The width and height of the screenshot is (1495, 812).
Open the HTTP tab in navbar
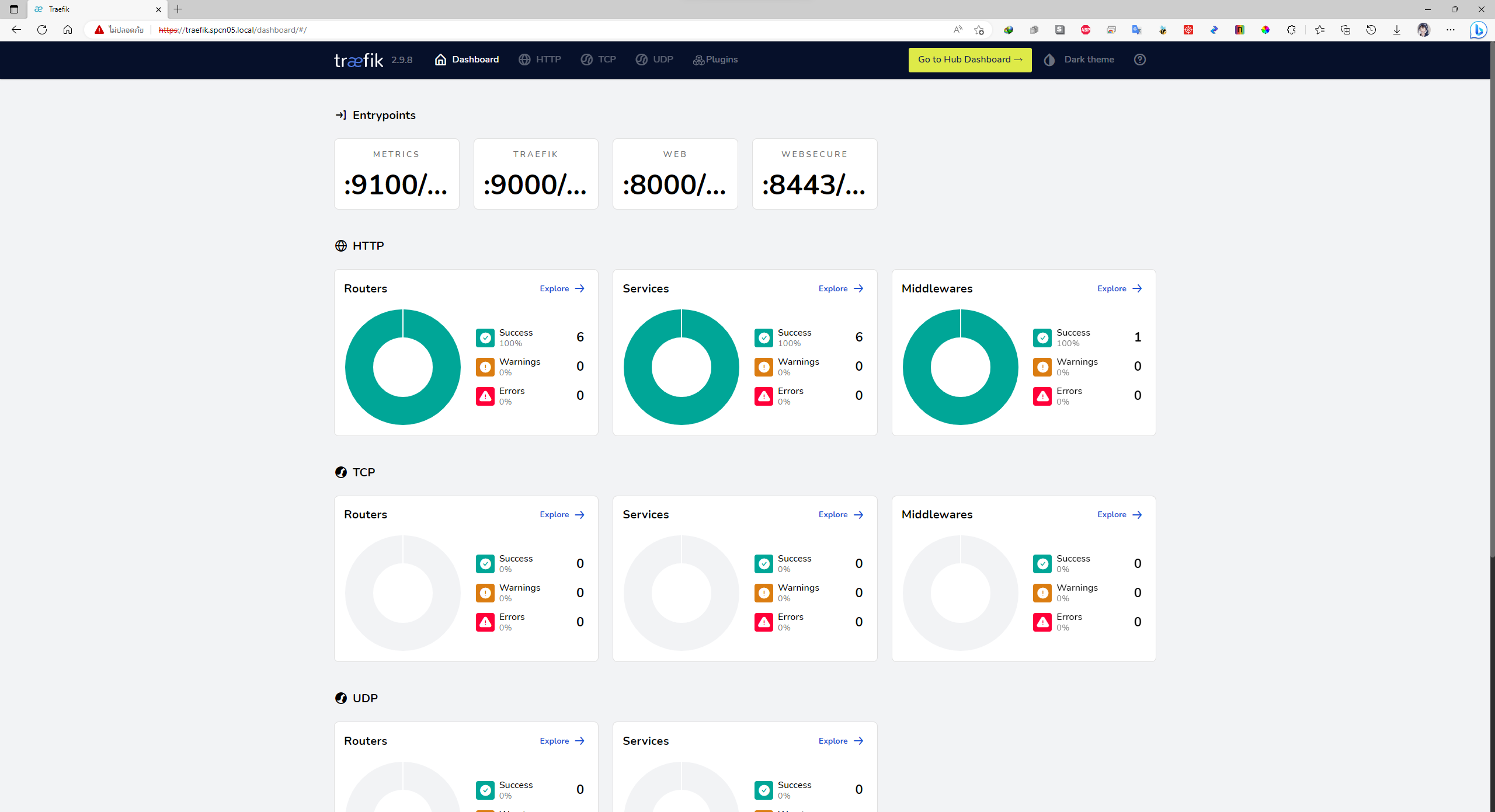tap(540, 60)
